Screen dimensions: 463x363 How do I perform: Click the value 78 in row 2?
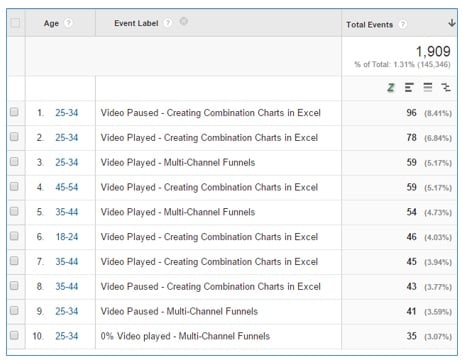[x=411, y=137]
